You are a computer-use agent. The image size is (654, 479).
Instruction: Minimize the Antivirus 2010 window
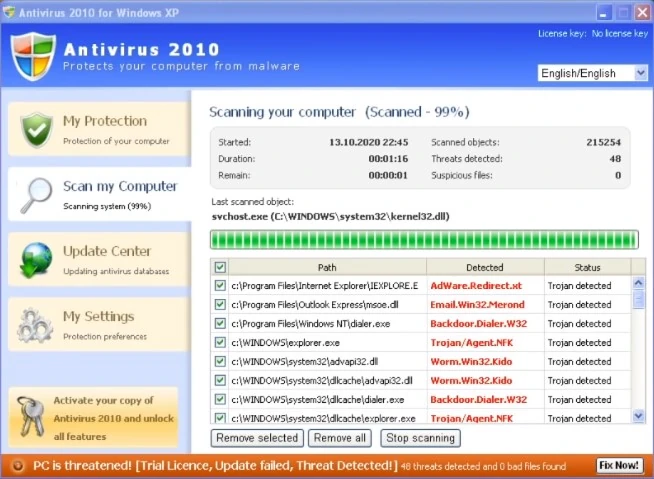603,13
